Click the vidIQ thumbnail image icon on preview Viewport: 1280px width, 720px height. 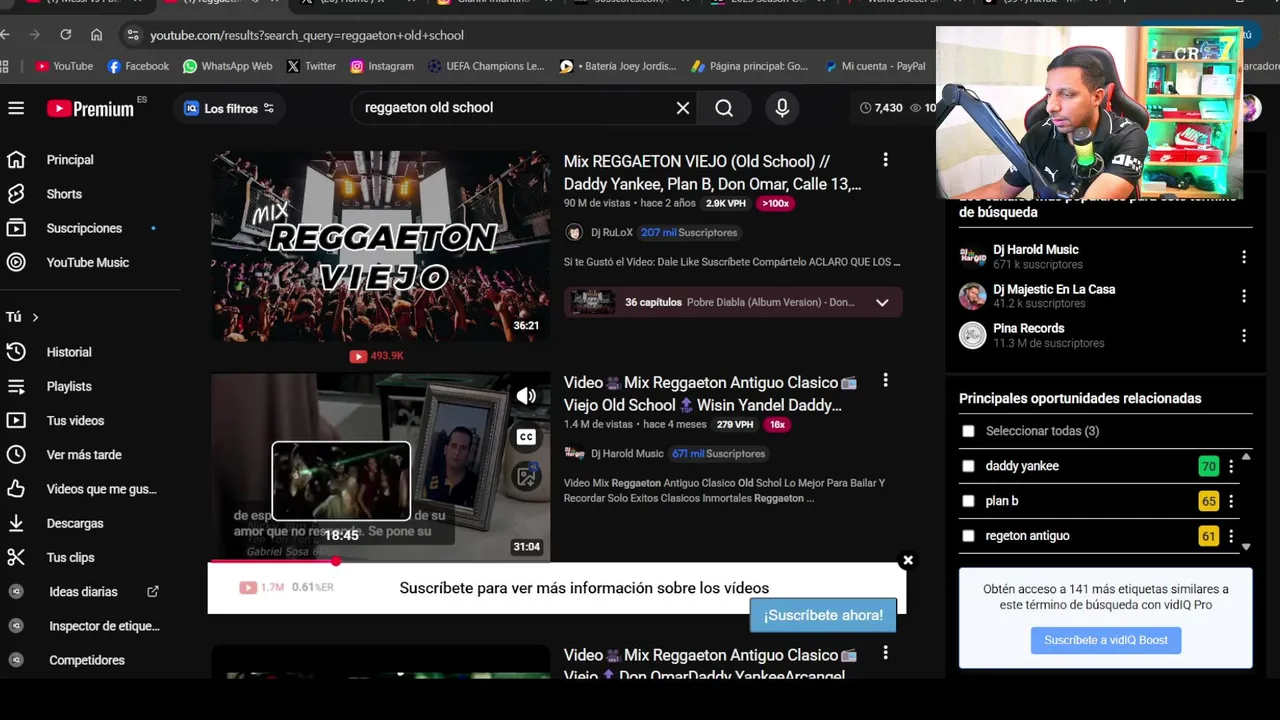coord(526,477)
